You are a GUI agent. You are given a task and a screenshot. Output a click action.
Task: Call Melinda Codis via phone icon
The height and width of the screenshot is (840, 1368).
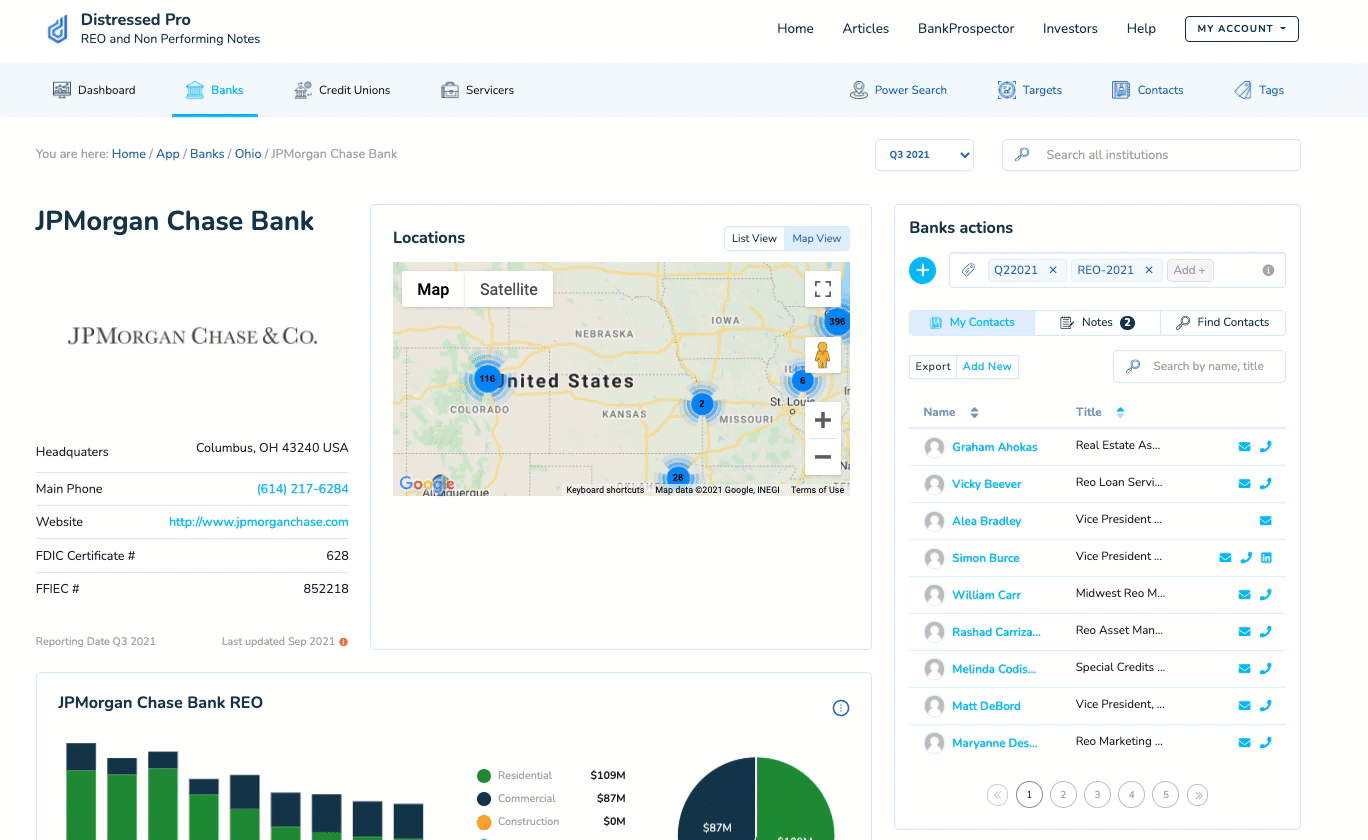pos(1266,669)
